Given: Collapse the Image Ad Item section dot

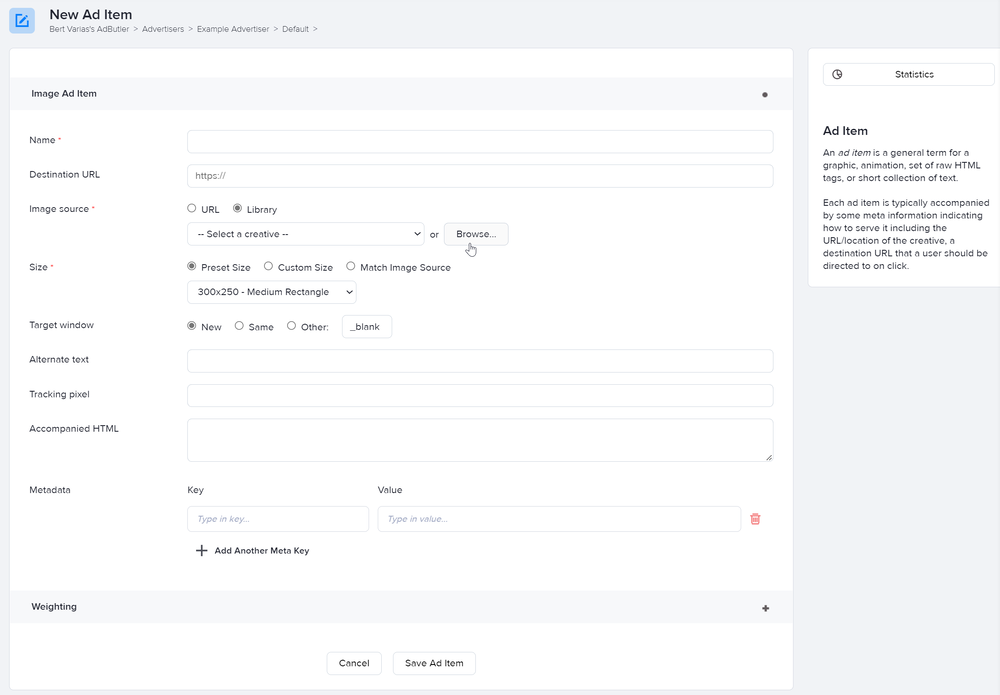Looking at the screenshot, I should pos(765,95).
